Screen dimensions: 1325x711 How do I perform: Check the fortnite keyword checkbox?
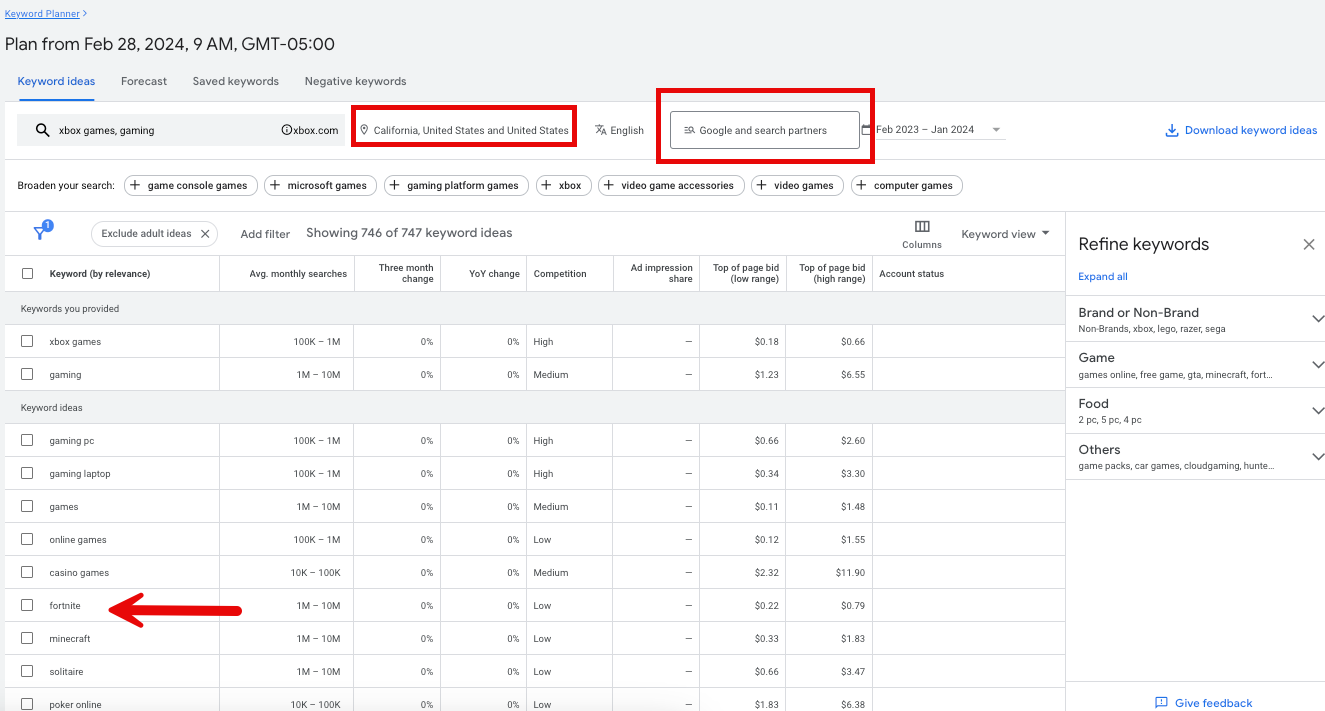coord(26,605)
